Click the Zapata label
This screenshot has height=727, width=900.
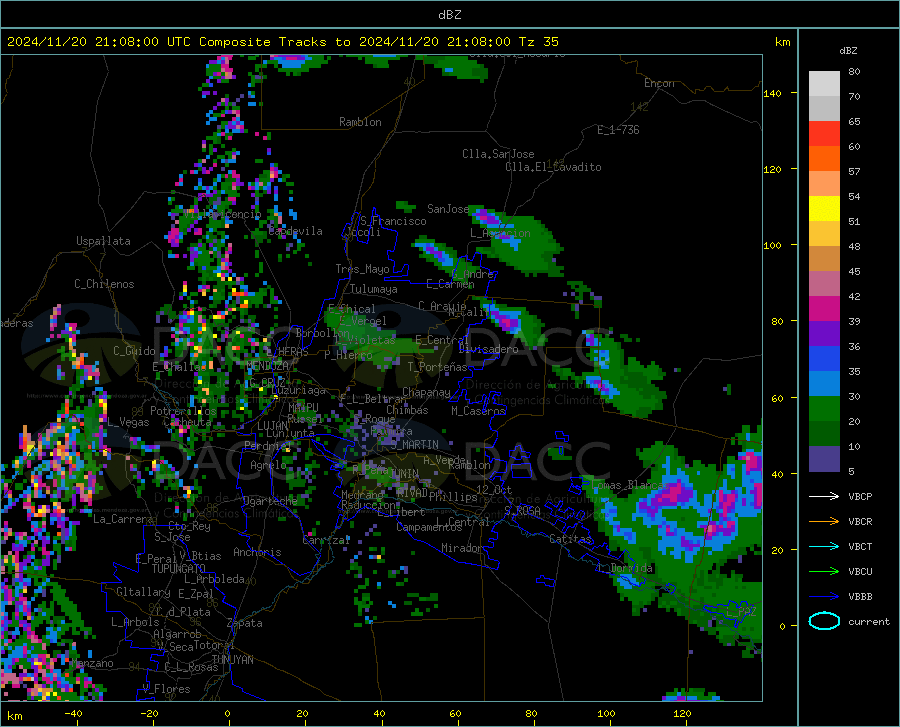coord(245,623)
